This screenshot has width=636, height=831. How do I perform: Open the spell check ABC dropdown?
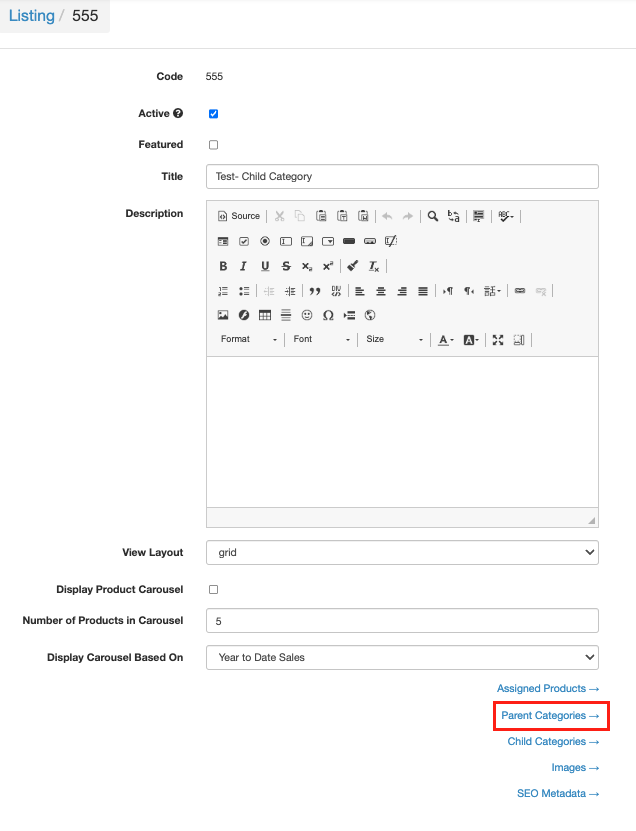[x=506, y=216]
